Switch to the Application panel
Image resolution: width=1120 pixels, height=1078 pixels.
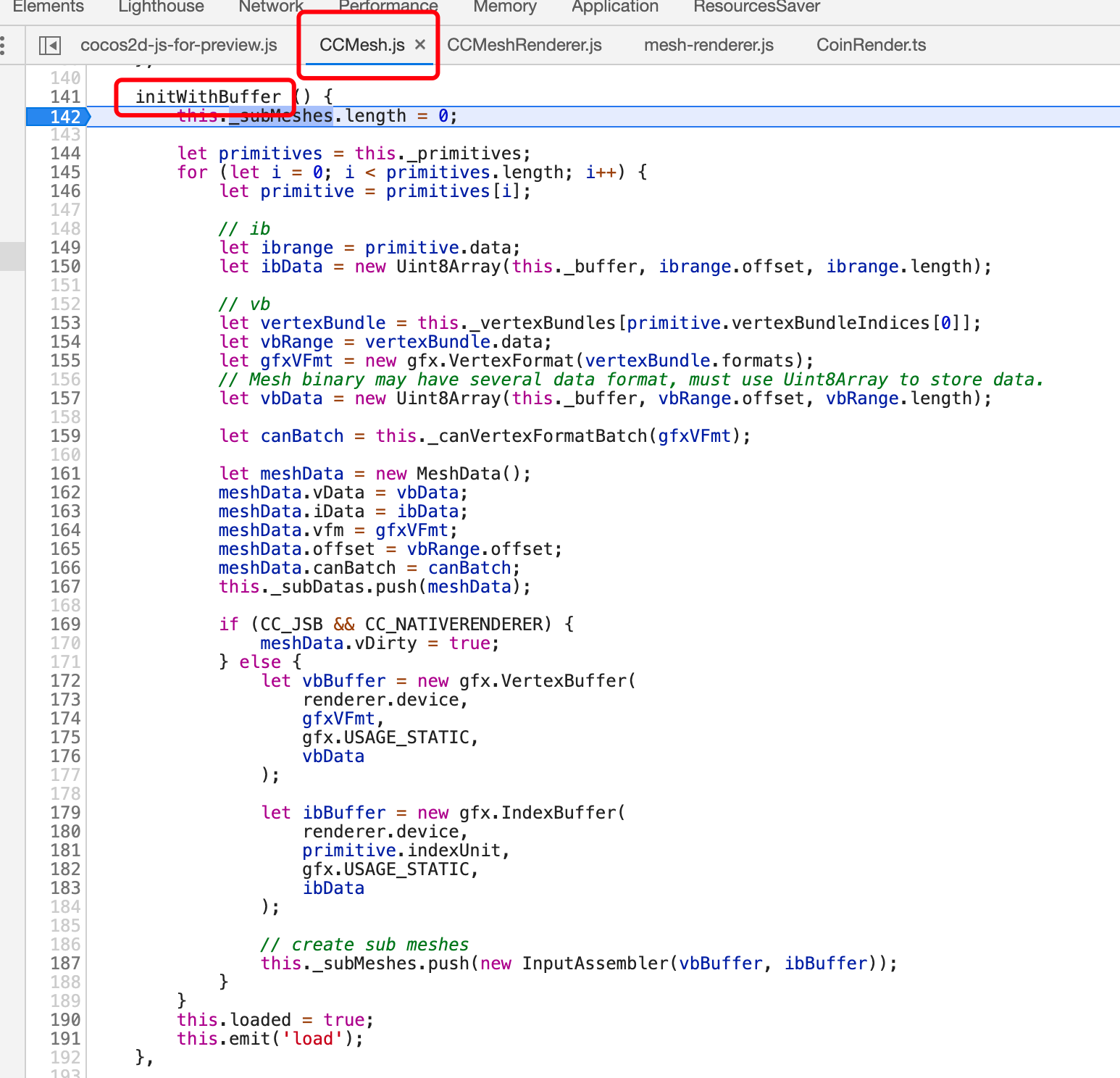pyautogui.click(x=615, y=7)
